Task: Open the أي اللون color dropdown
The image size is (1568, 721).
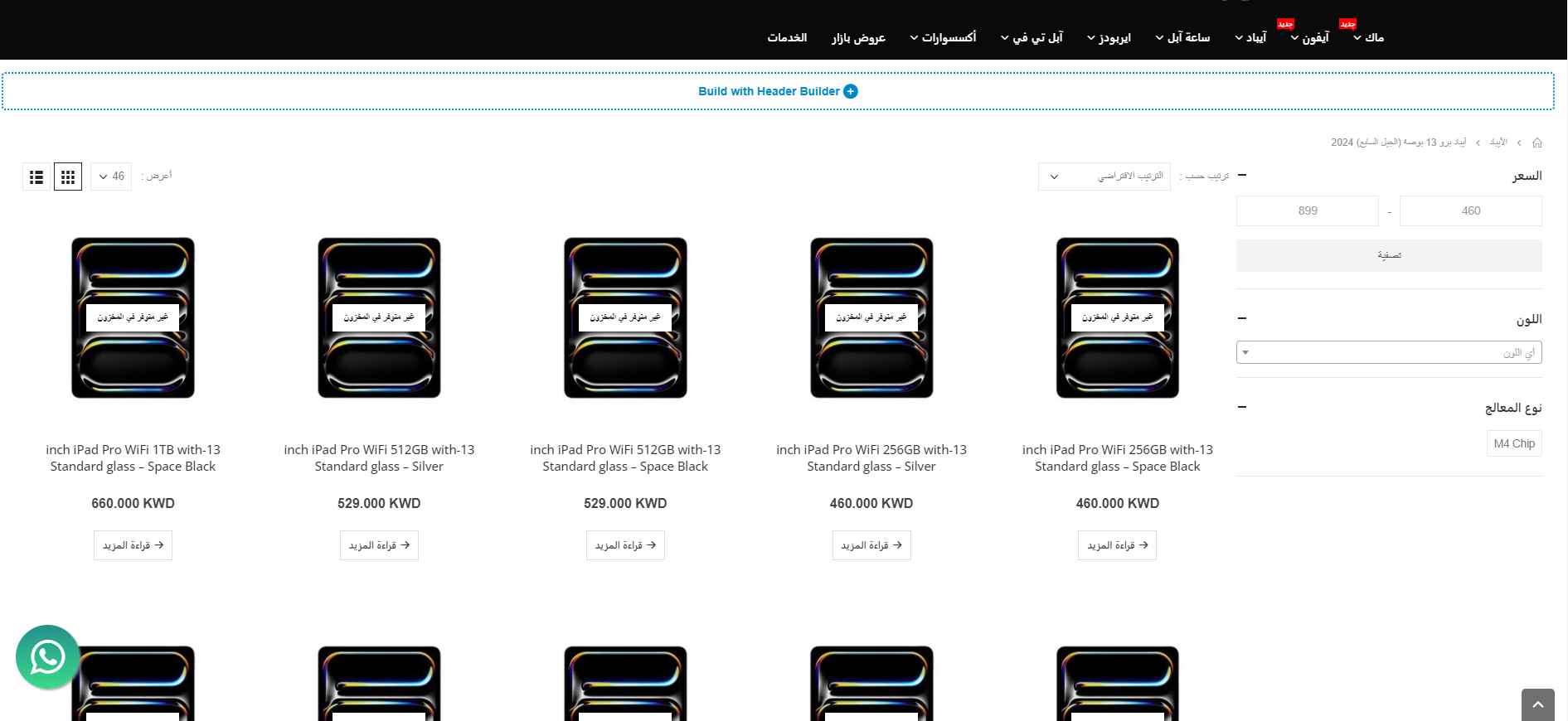Action: tap(1389, 352)
